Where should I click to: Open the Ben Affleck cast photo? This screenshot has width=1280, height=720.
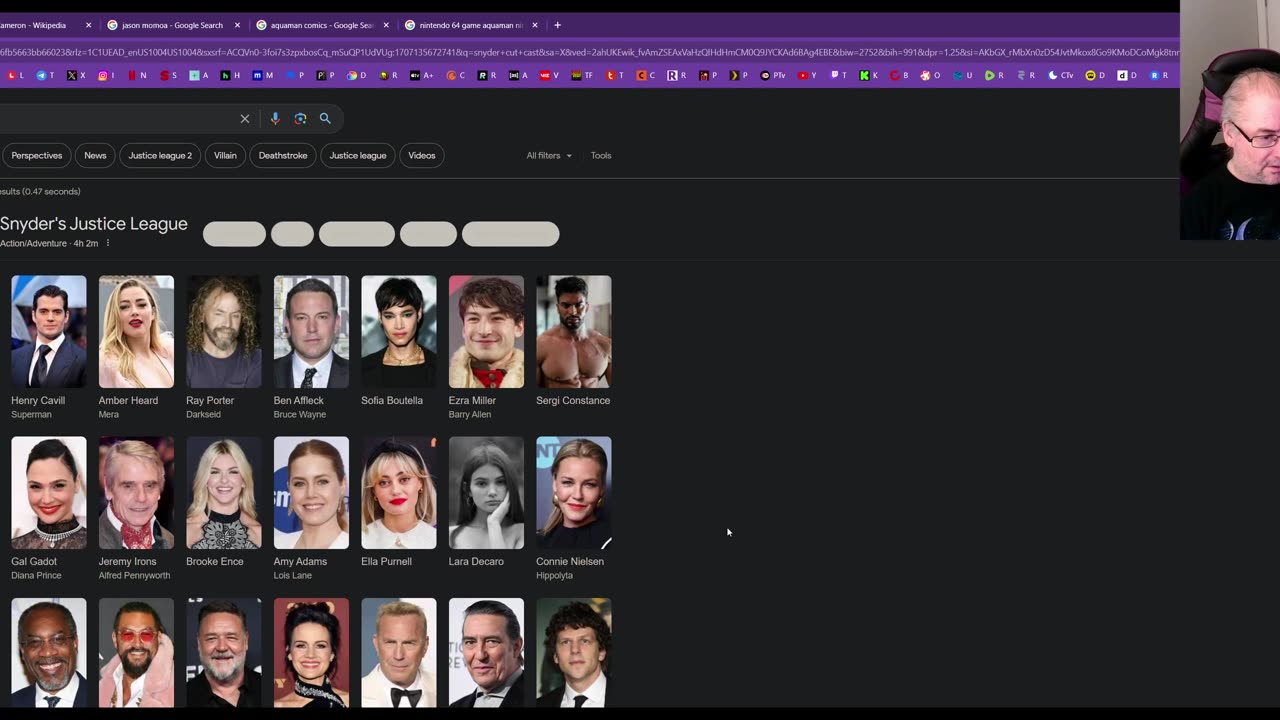pos(311,331)
